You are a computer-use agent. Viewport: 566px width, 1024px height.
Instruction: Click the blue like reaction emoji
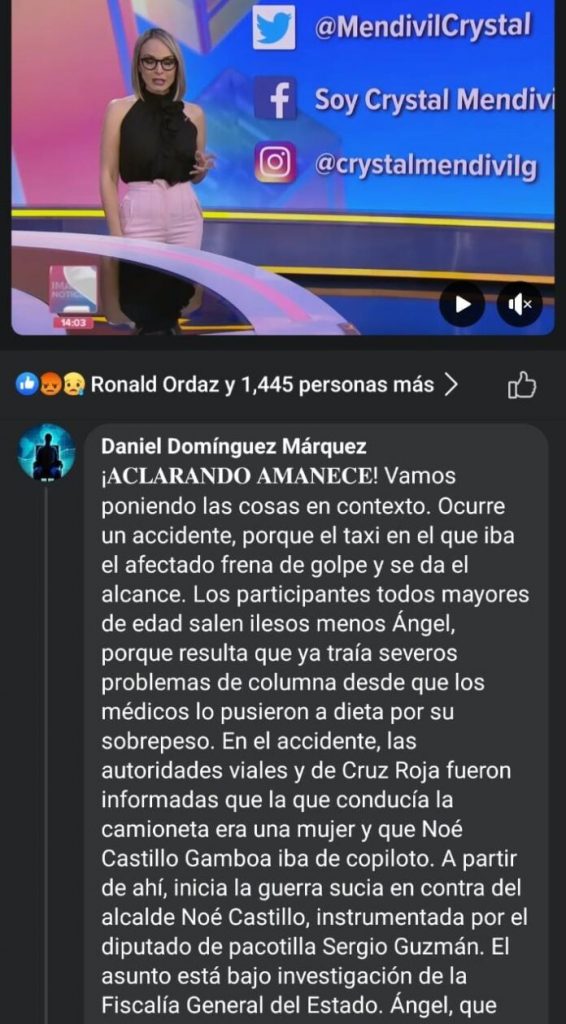(x=27, y=385)
